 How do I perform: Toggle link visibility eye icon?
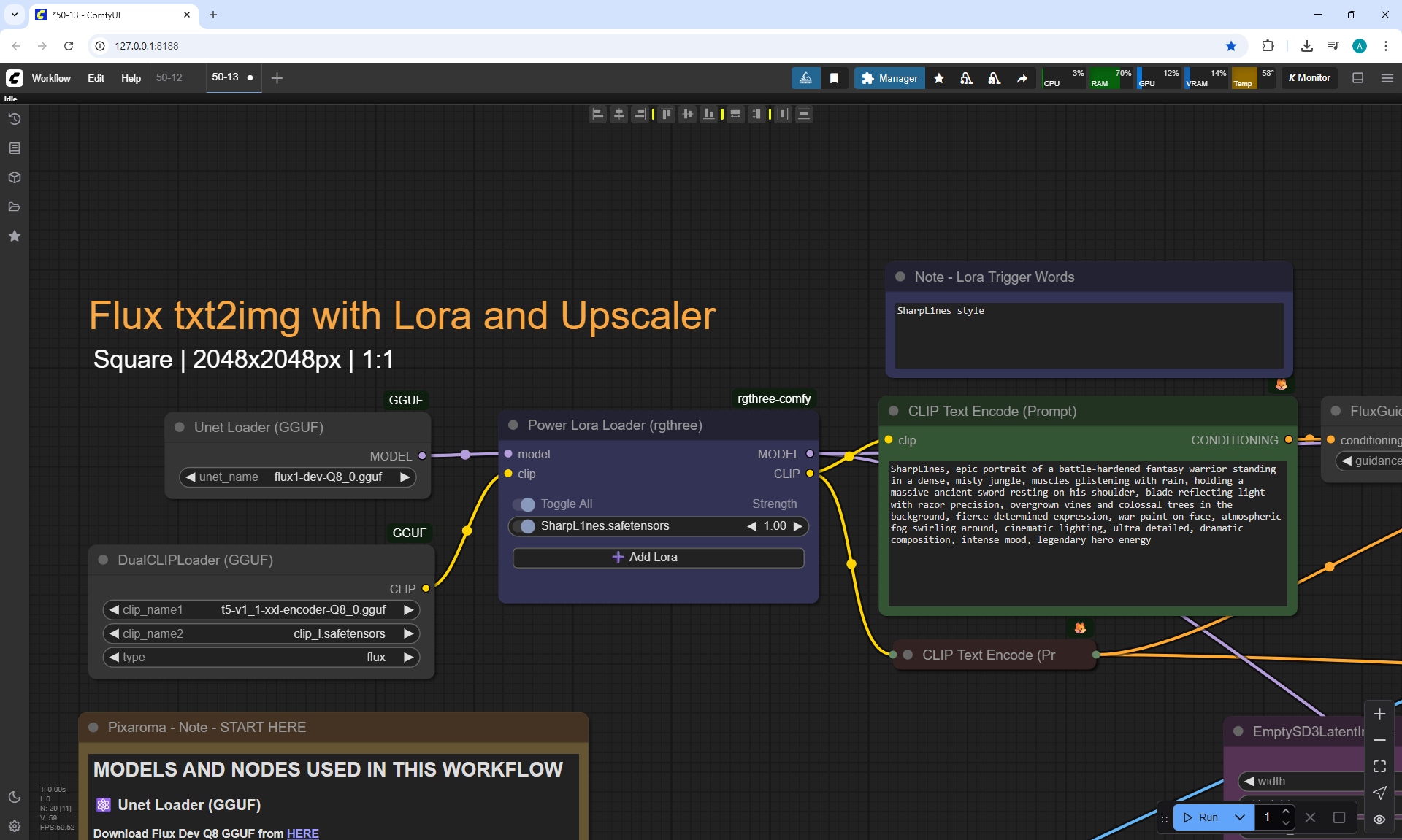1379,820
